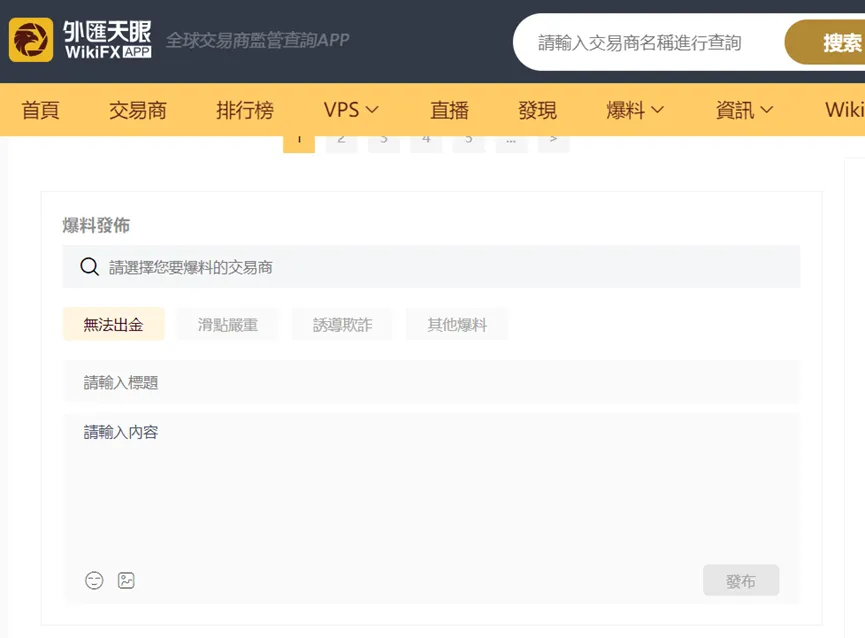Click the 請選擇您要爆料的交易商 field
865x638 pixels.
(x=431, y=267)
